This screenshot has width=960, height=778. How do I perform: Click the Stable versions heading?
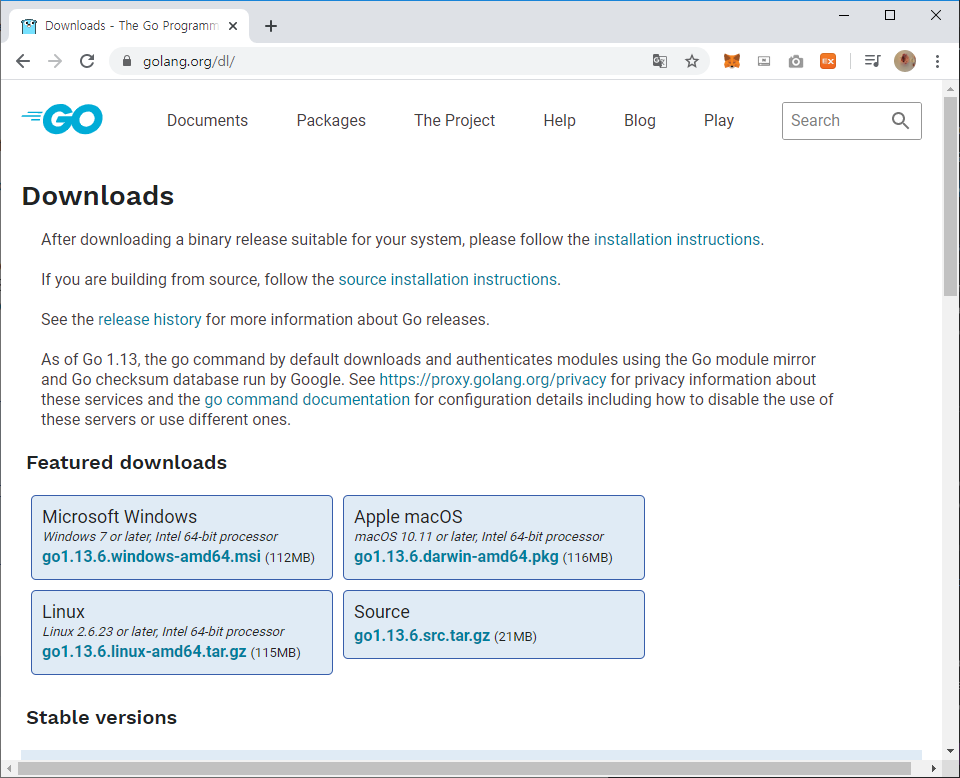tap(102, 717)
